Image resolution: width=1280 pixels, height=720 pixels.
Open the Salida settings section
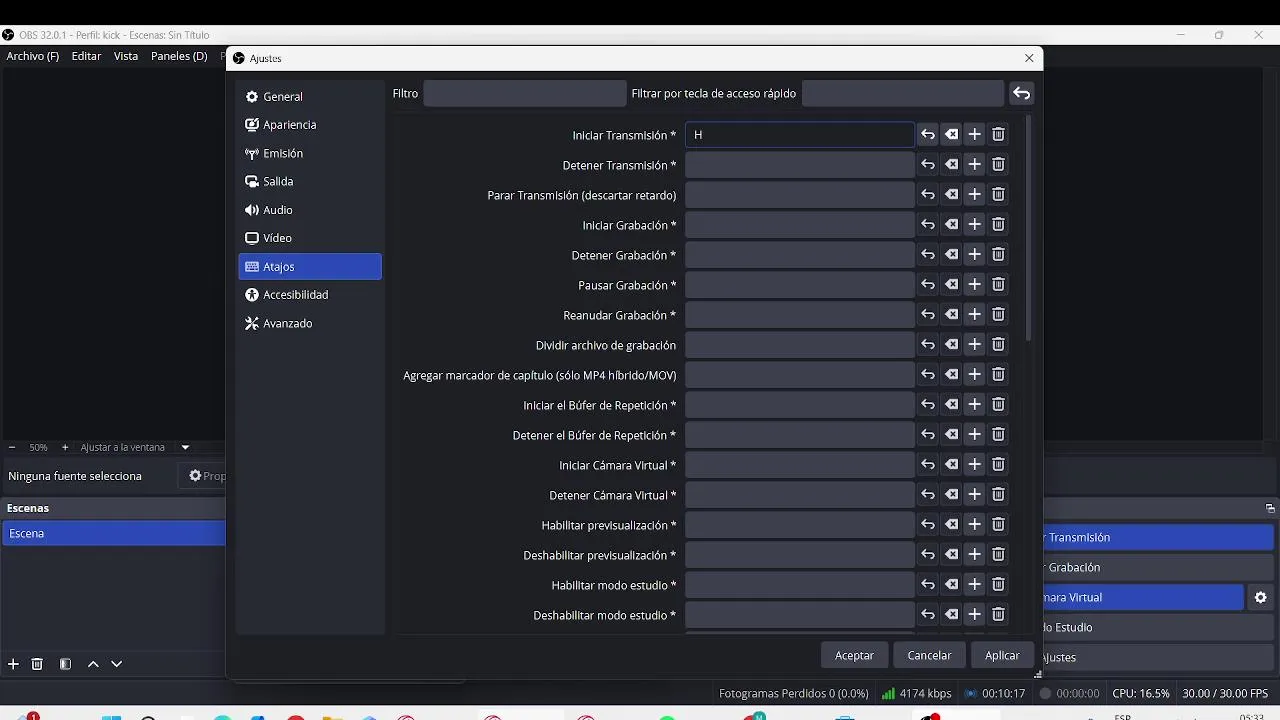click(310, 181)
